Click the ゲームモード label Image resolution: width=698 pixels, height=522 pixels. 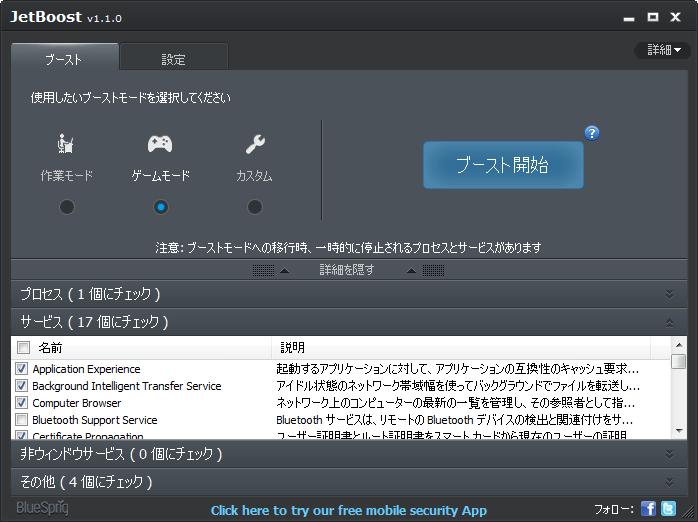coord(161,175)
